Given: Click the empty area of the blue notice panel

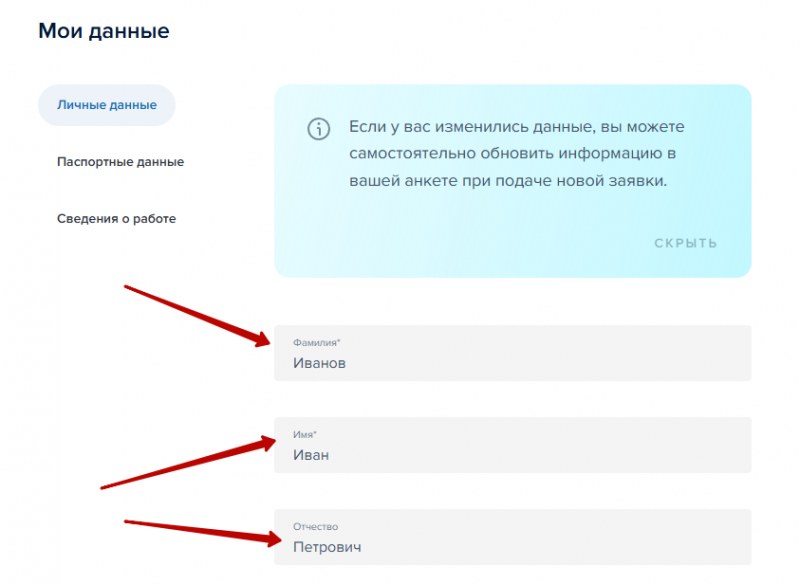Looking at the screenshot, I should [x=450, y=240].
